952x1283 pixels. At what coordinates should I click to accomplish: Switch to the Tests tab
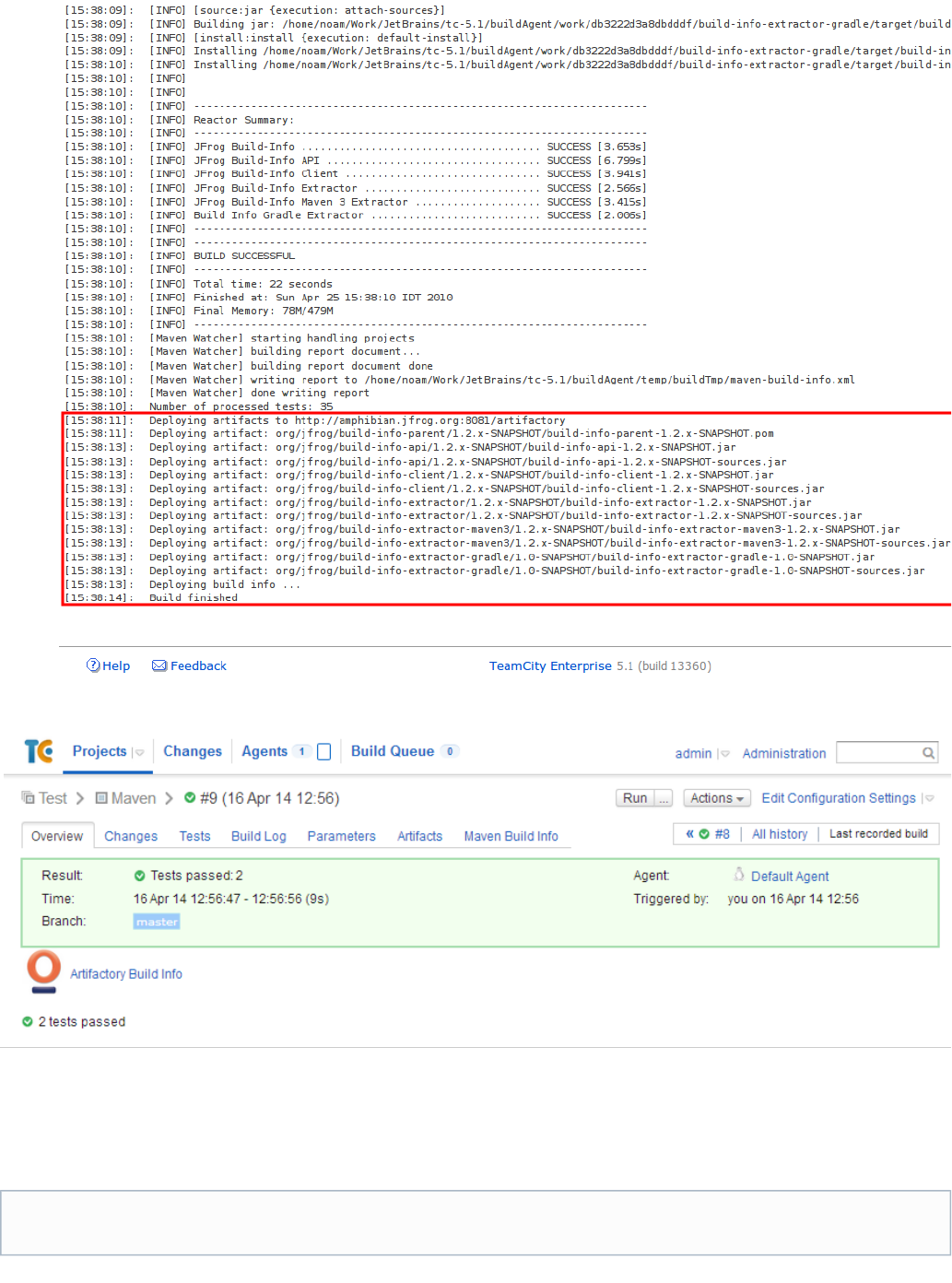(x=194, y=836)
